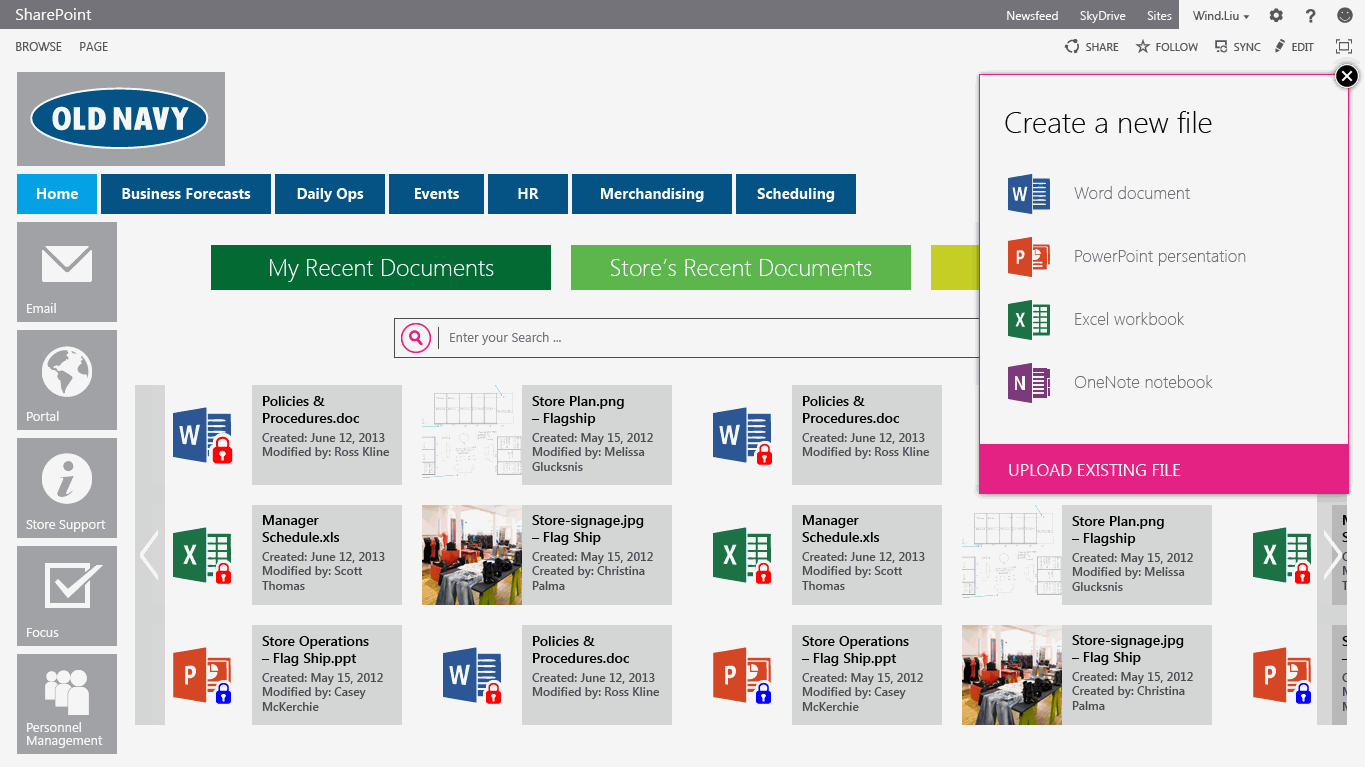The width and height of the screenshot is (1365, 767).
Task: Open the Word icon for Policies & Procedures.doc in the top-left card
Action: coord(203,435)
